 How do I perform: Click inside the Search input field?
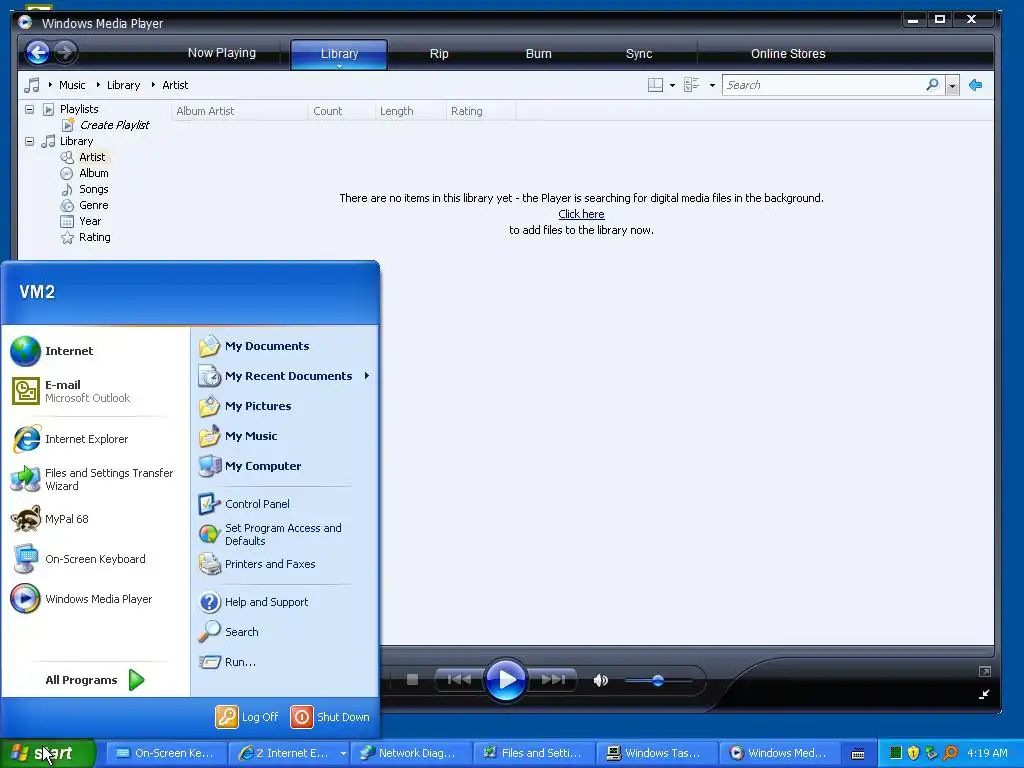[x=824, y=85]
